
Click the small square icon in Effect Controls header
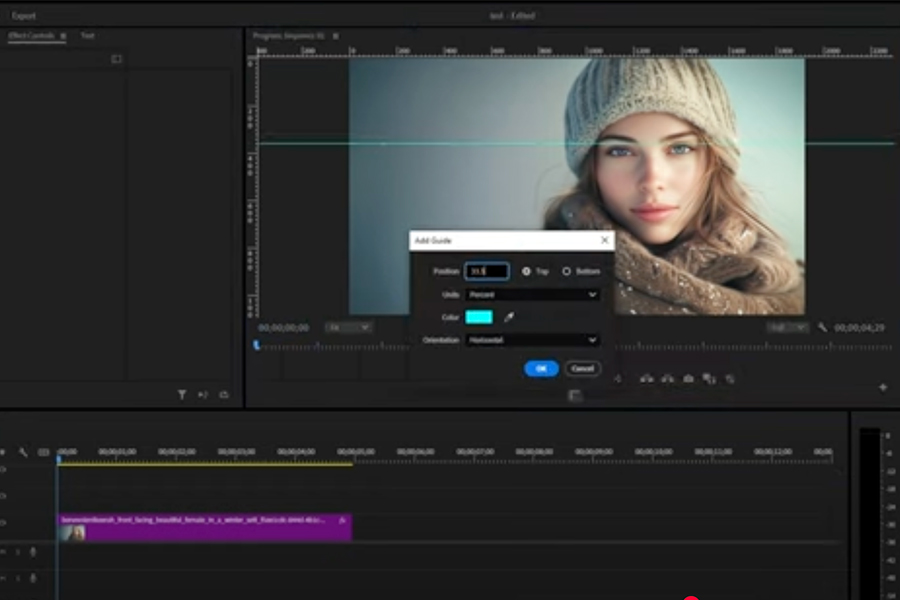point(117,59)
